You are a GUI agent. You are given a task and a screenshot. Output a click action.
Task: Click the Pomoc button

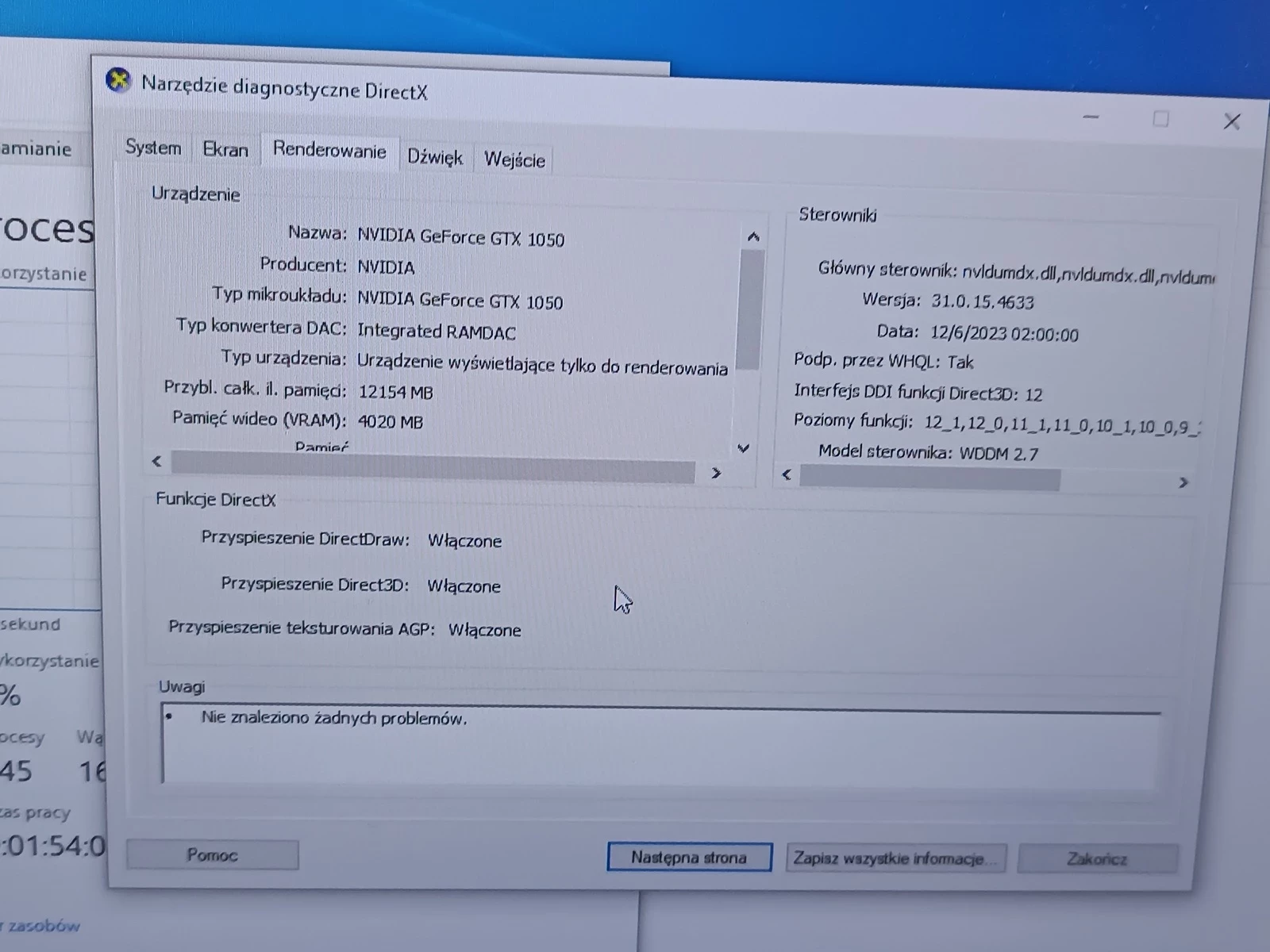point(213,854)
